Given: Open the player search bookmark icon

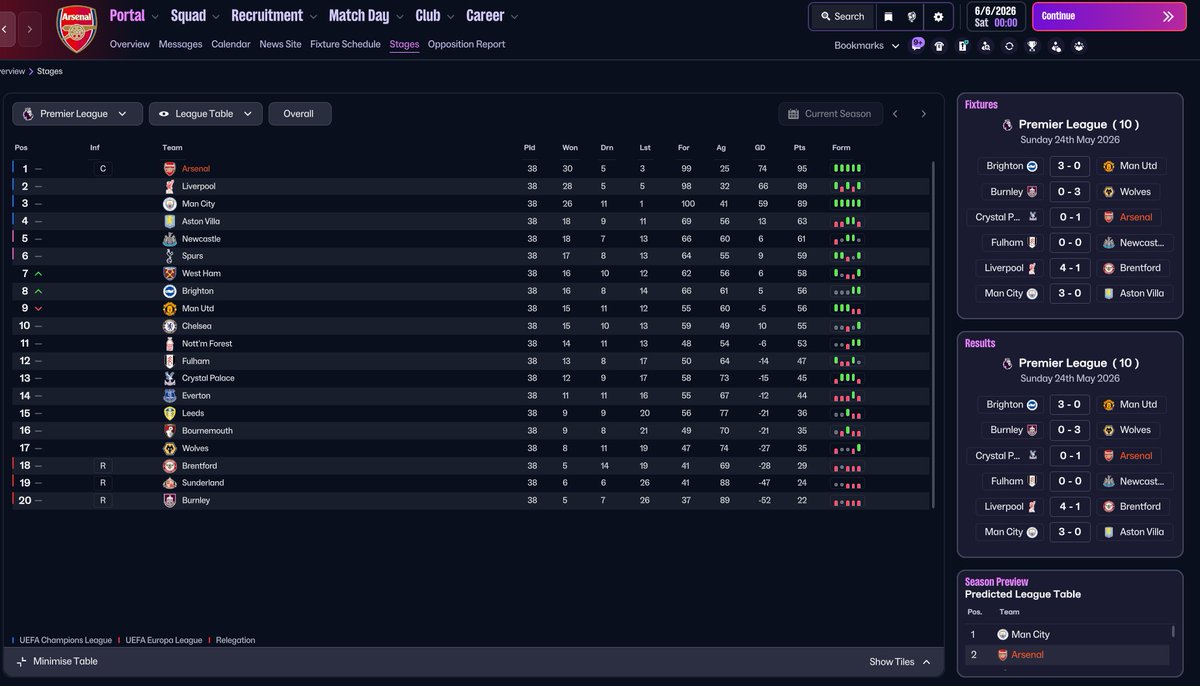Looking at the screenshot, I should tap(986, 46).
